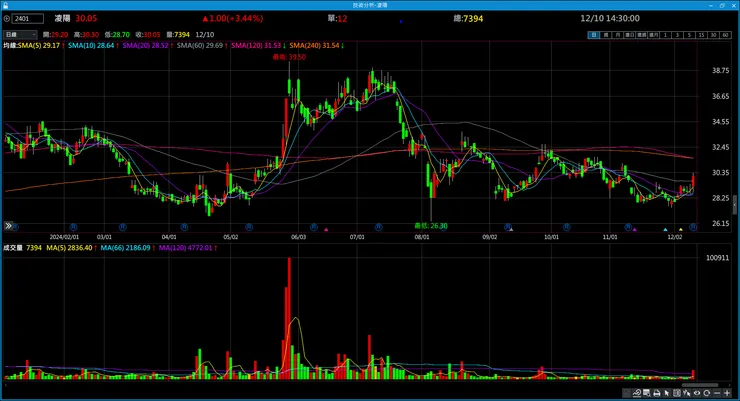Zoom out chart with minus icon
This screenshot has width=740, height=401.
(717, 393)
